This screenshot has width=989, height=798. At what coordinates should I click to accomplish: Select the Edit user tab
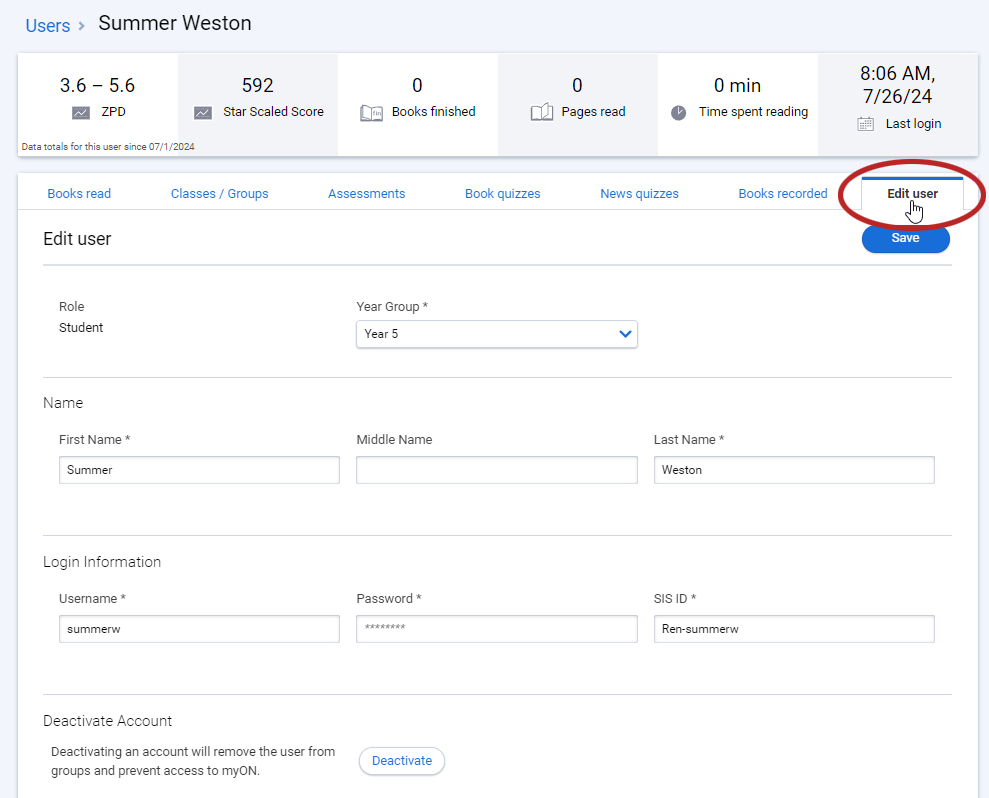912,194
